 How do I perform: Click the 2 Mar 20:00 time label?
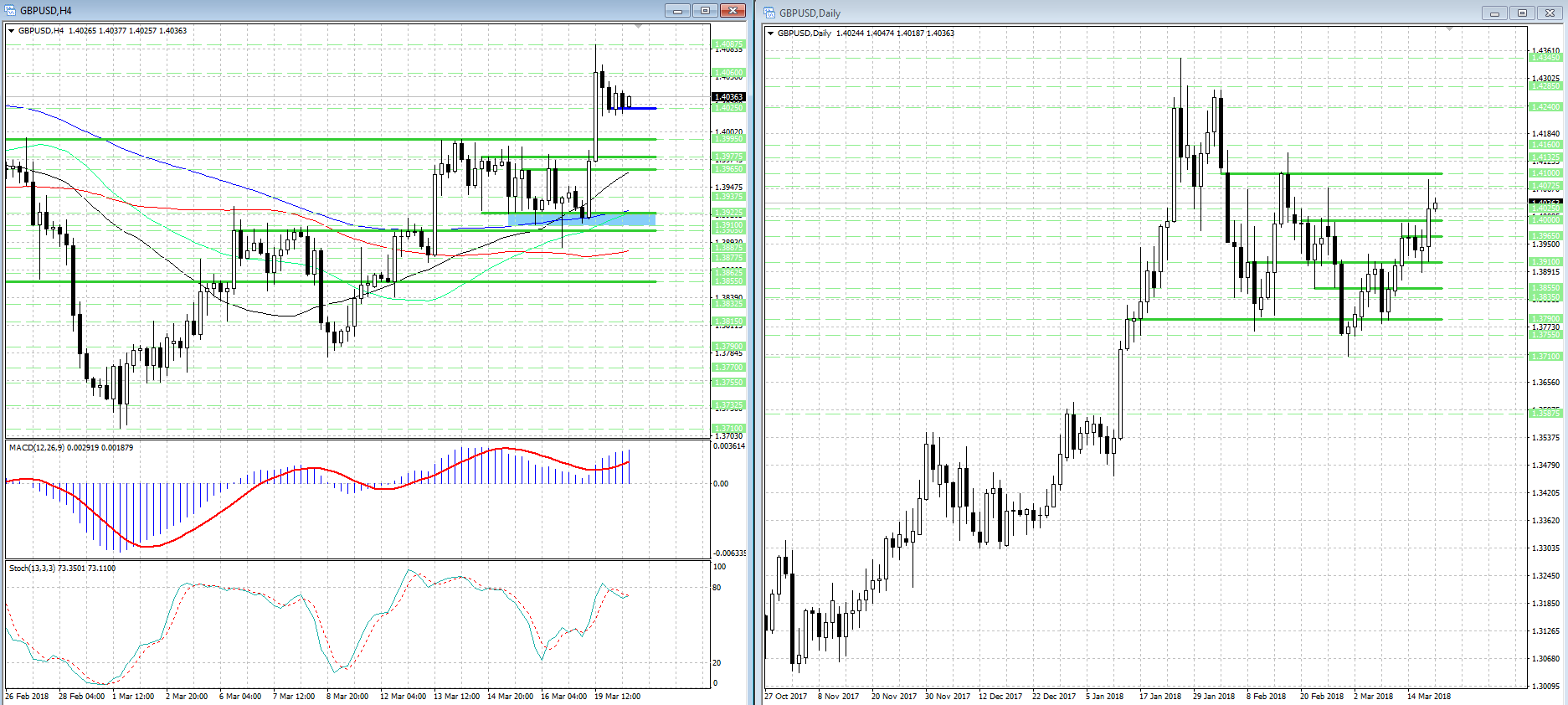pyautogui.click(x=187, y=697)
